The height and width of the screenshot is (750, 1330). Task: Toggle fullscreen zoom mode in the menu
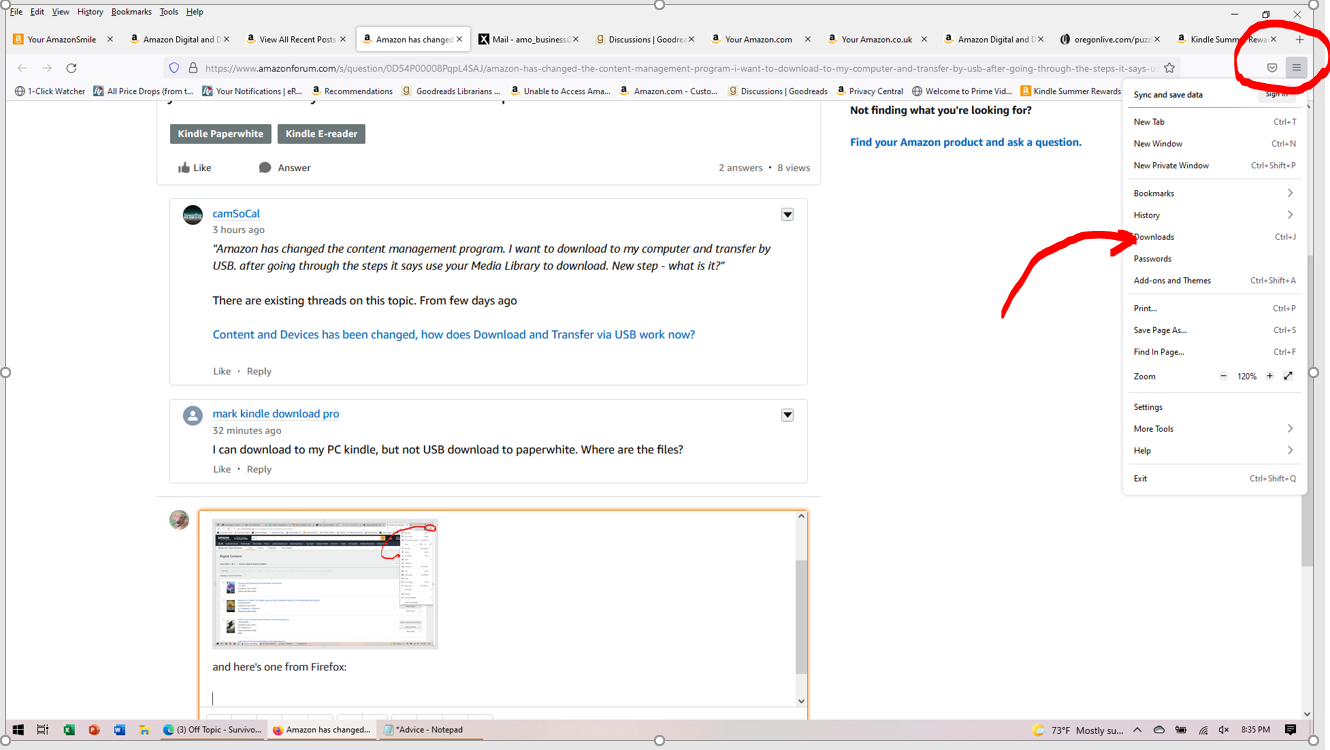[x=1288, y=376]
